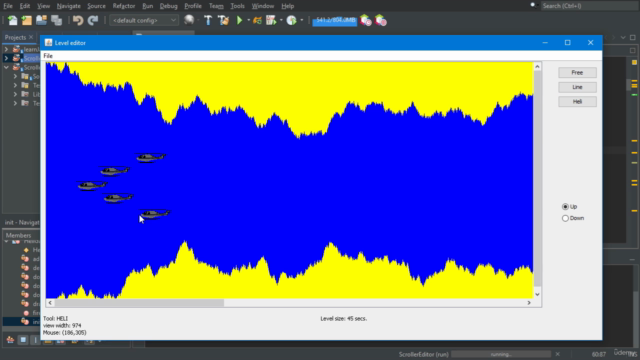Open the Debug menu
The width and height of the screenshot is (640, 360).
tap(169, 6)
